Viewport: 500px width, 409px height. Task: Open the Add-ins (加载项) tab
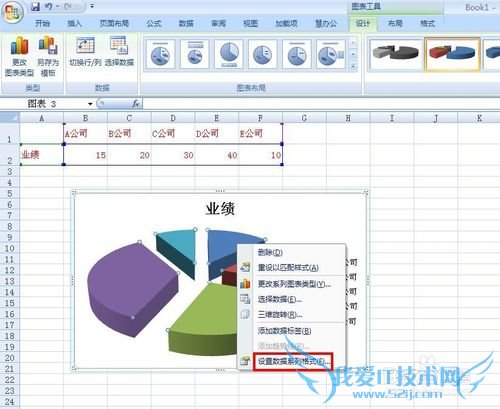tap(286, 23)
